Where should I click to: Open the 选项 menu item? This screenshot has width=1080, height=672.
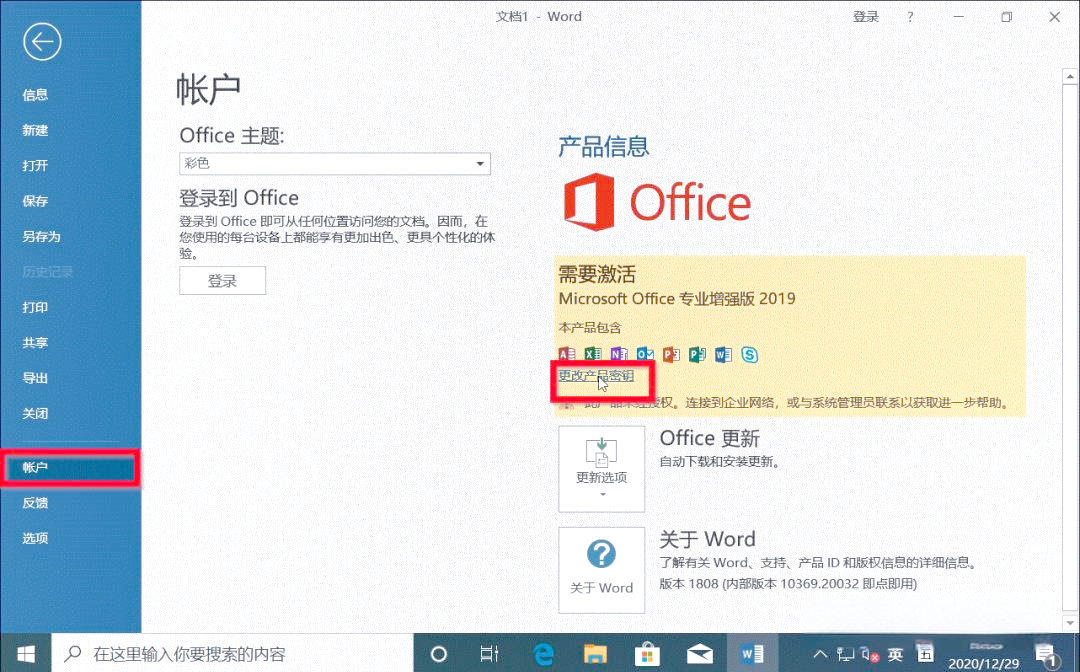pyautogui.click(x=35, y=538)
